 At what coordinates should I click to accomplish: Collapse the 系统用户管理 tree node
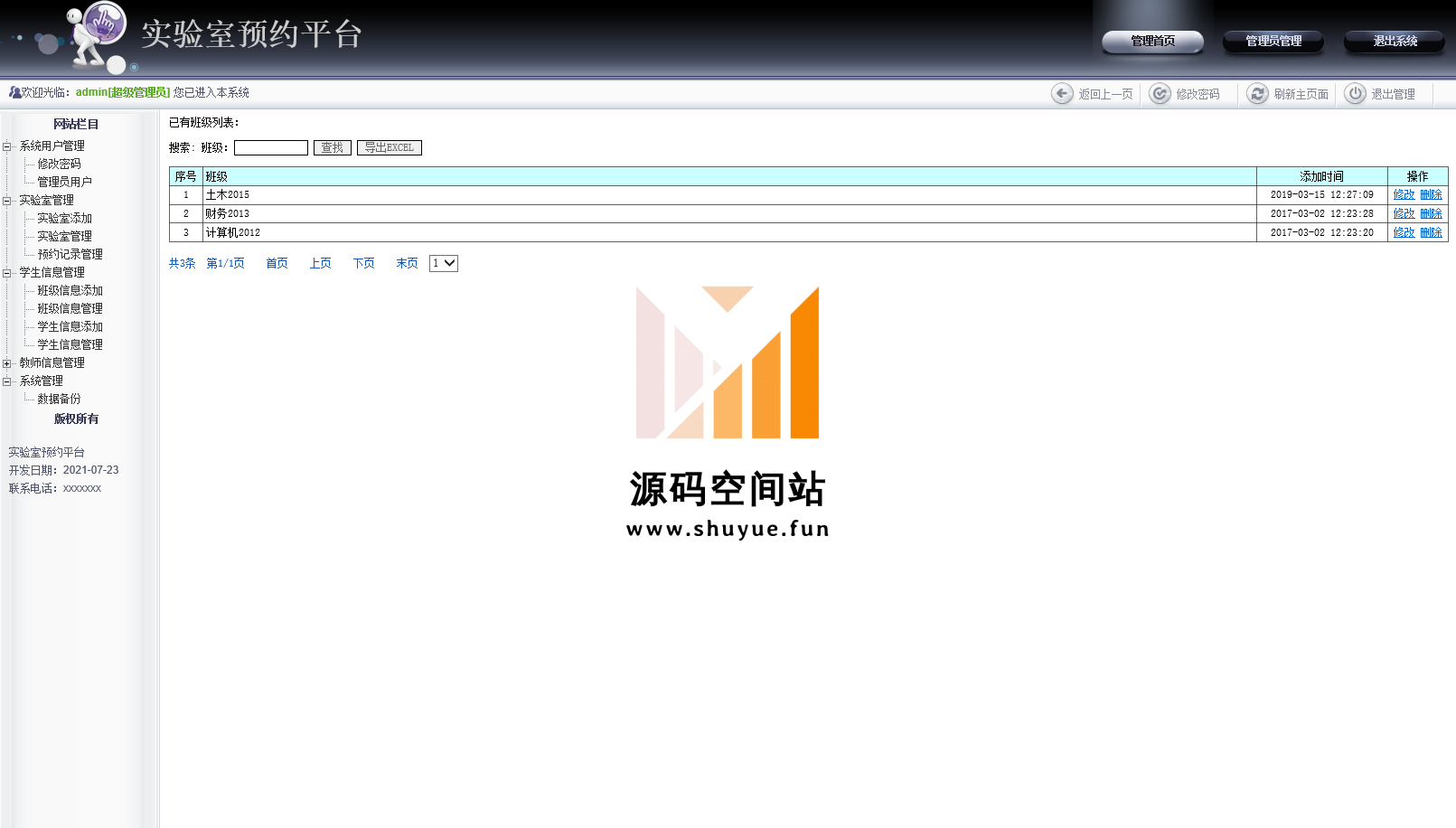click(7, 146)
